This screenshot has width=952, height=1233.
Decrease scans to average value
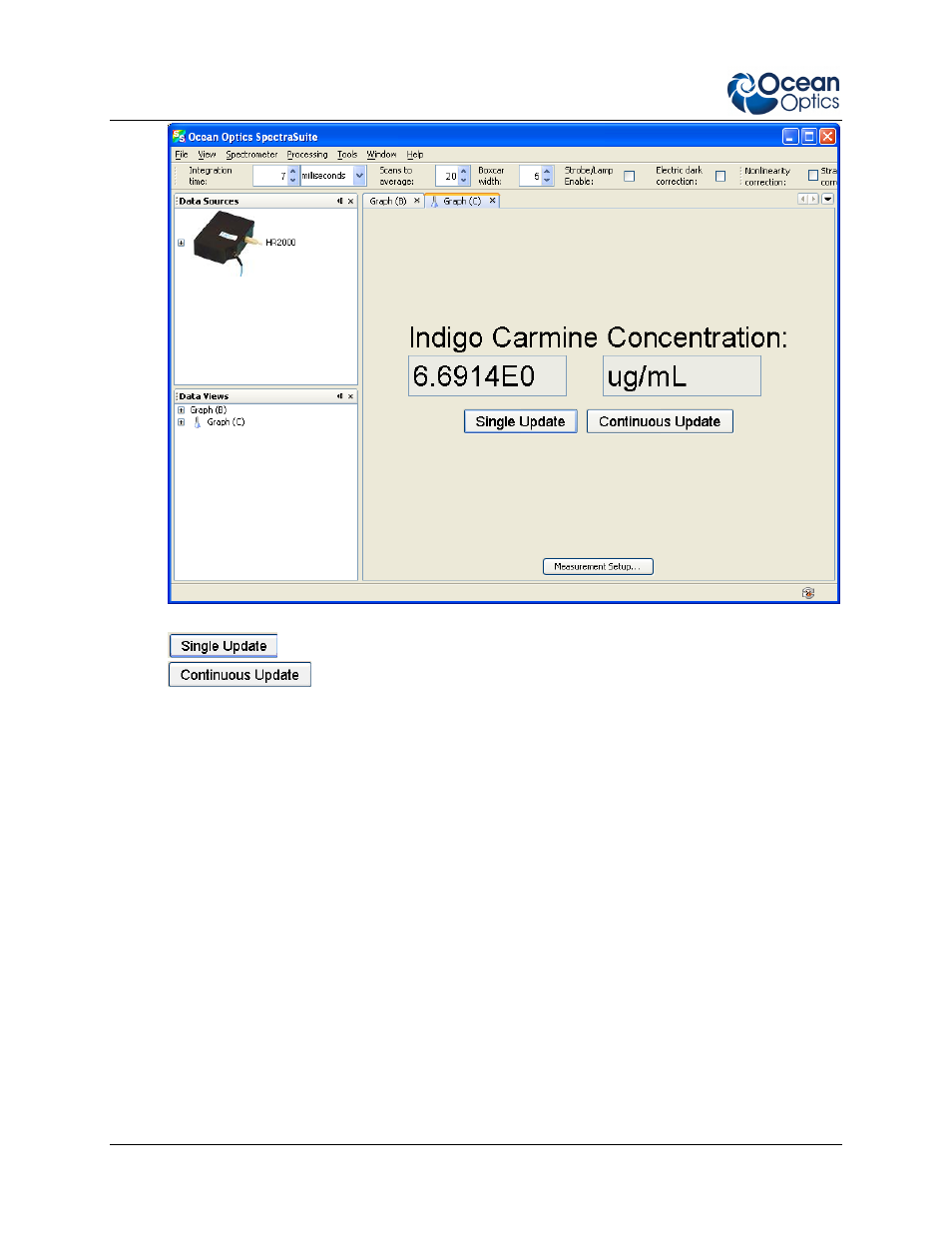[x=464, y=181]
